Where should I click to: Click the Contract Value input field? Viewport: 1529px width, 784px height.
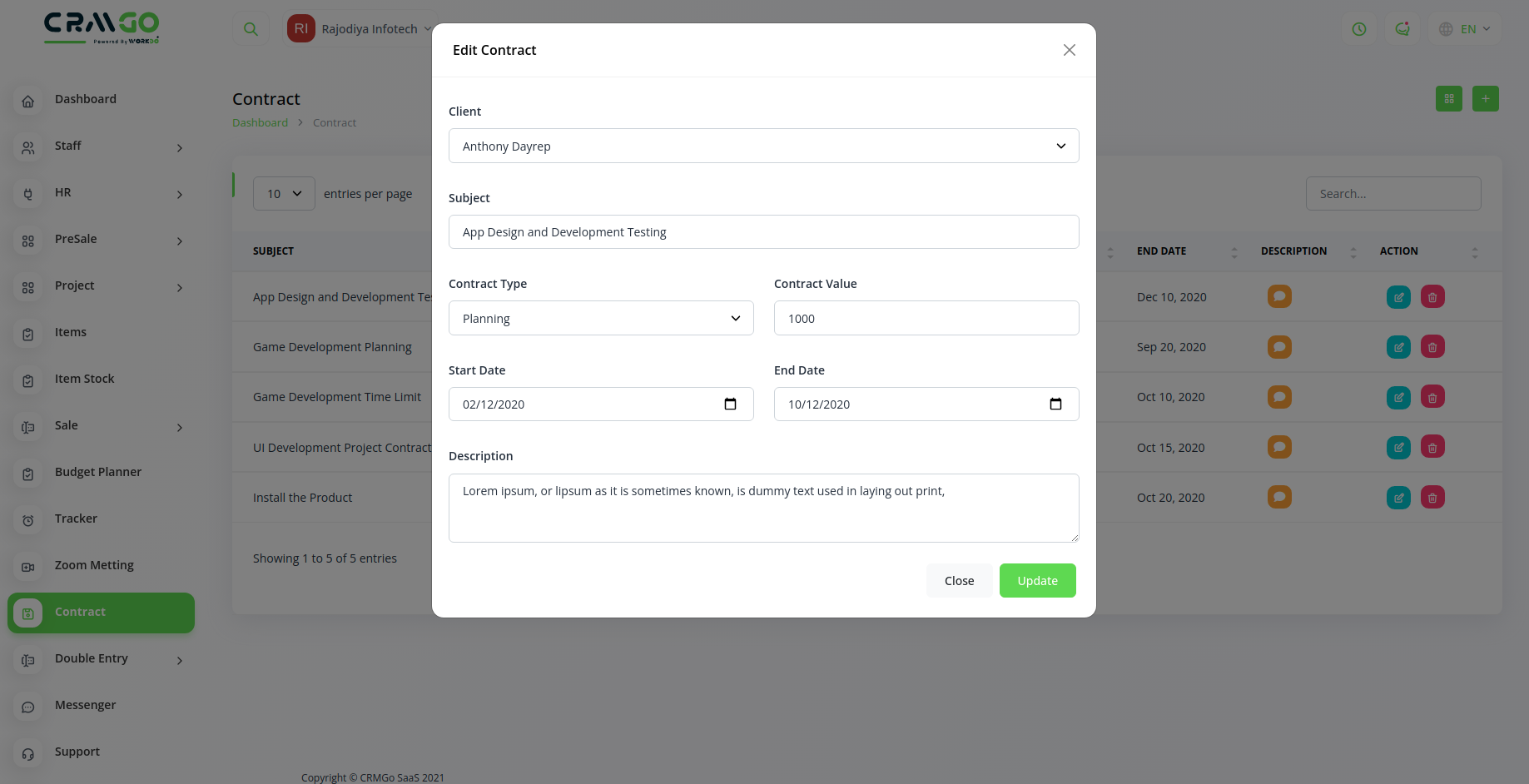(x=926, y=319)
